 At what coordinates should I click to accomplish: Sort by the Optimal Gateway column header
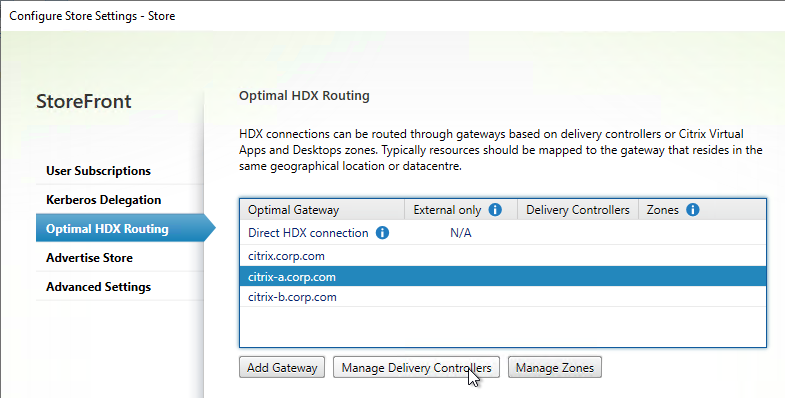[x=322, y=210]
